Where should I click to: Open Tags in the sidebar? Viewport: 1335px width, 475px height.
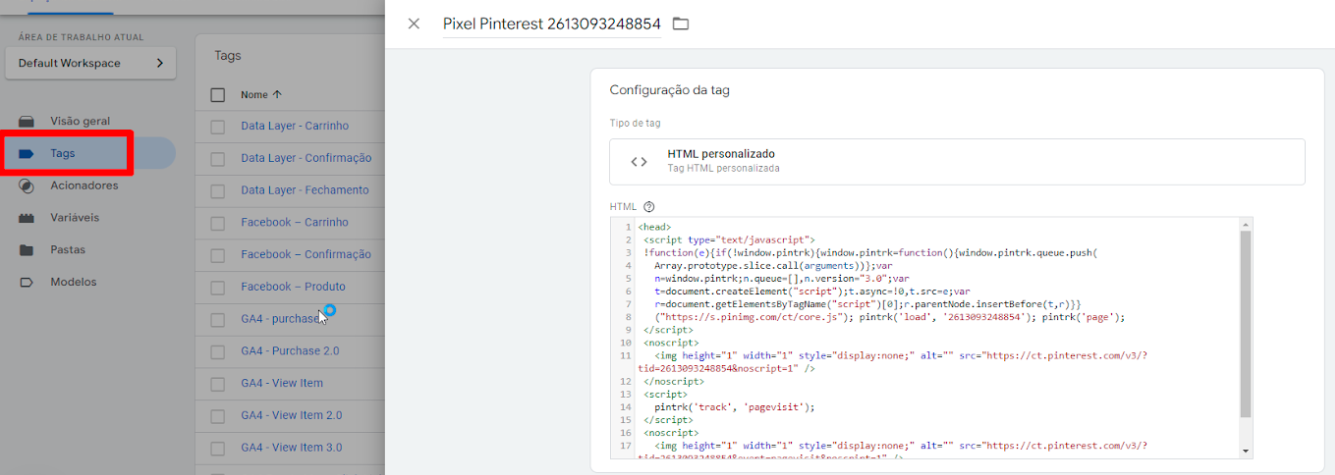pos(88,154)
